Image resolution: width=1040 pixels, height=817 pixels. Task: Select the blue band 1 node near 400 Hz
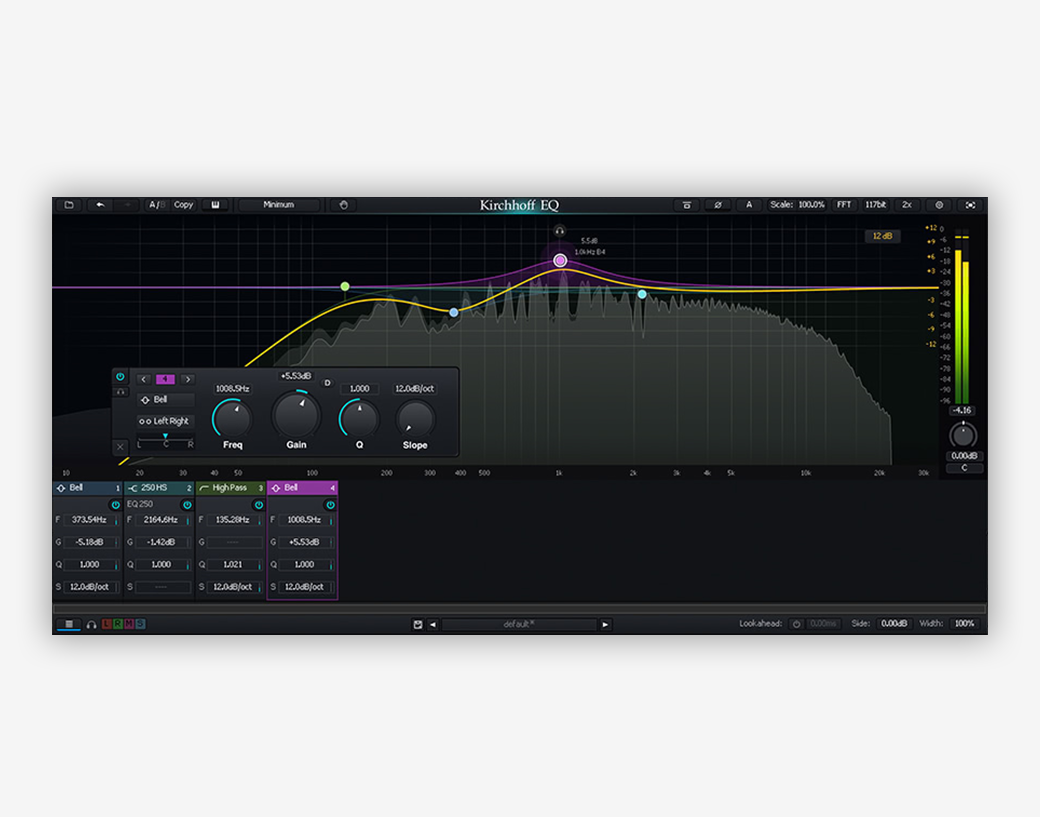coord(454,312)
